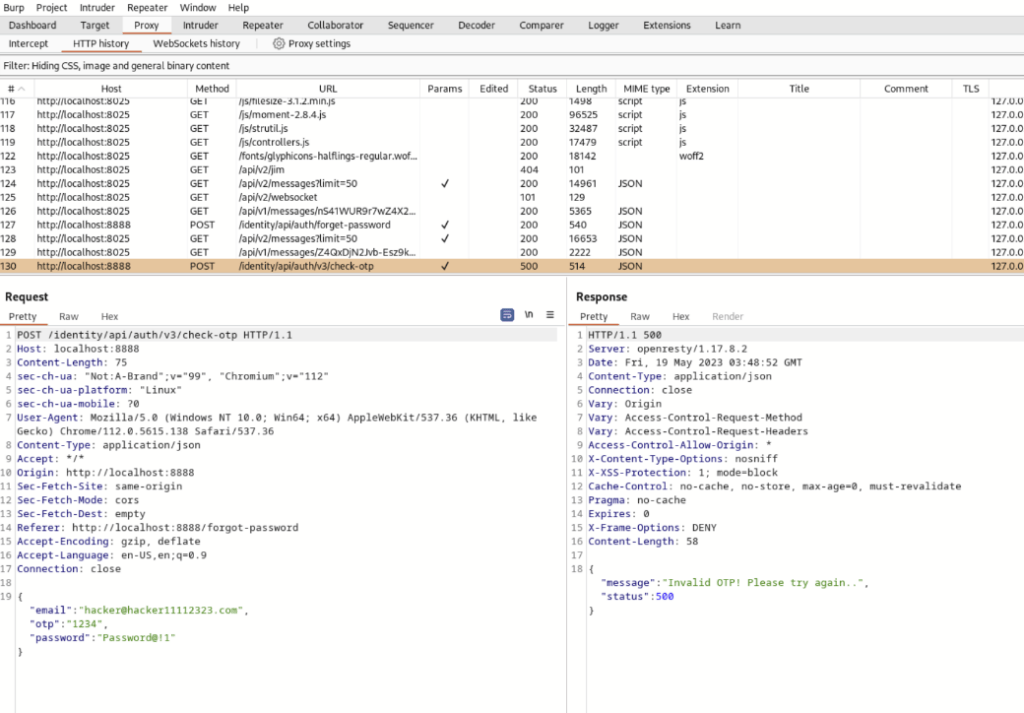Open the Request editor hamburger menu icon

(548, 314)
